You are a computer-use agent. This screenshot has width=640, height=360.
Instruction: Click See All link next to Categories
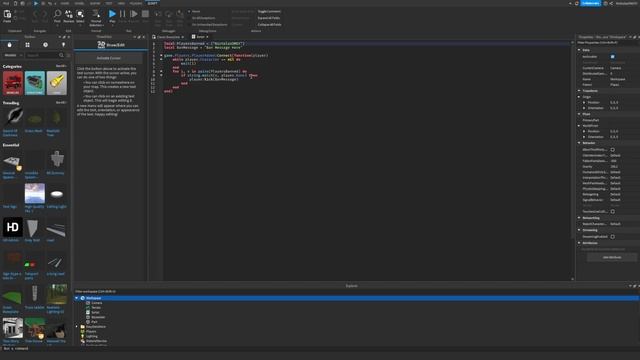(x=61, y=66)
